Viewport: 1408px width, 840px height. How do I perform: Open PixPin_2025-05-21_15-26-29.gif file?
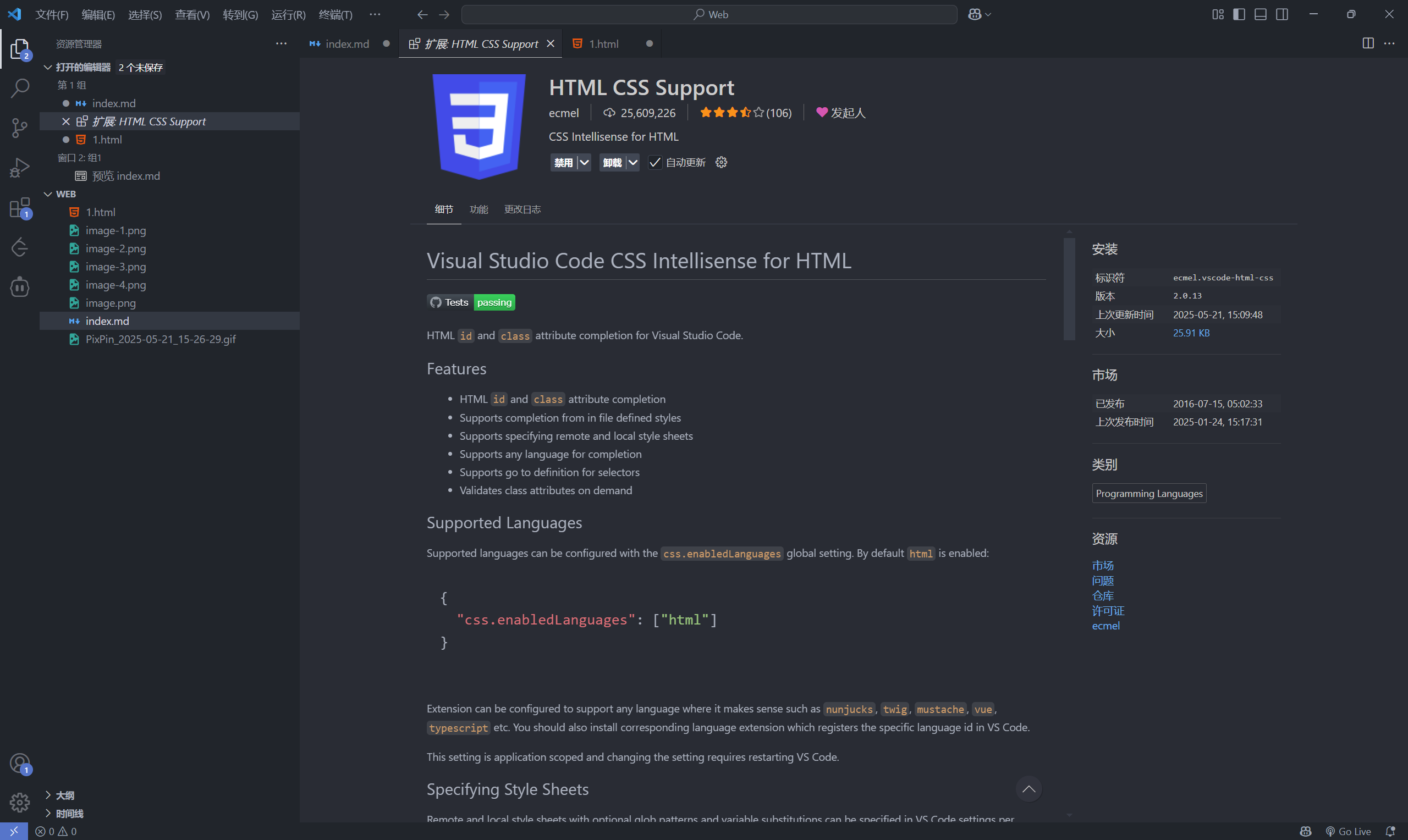170,339
